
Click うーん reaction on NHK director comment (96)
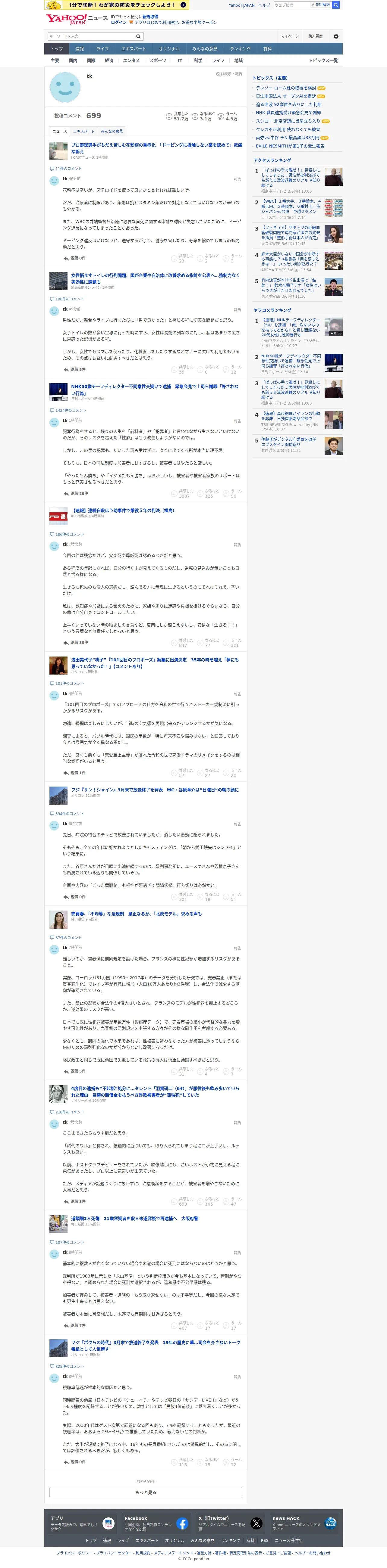(x=232, y=493)
